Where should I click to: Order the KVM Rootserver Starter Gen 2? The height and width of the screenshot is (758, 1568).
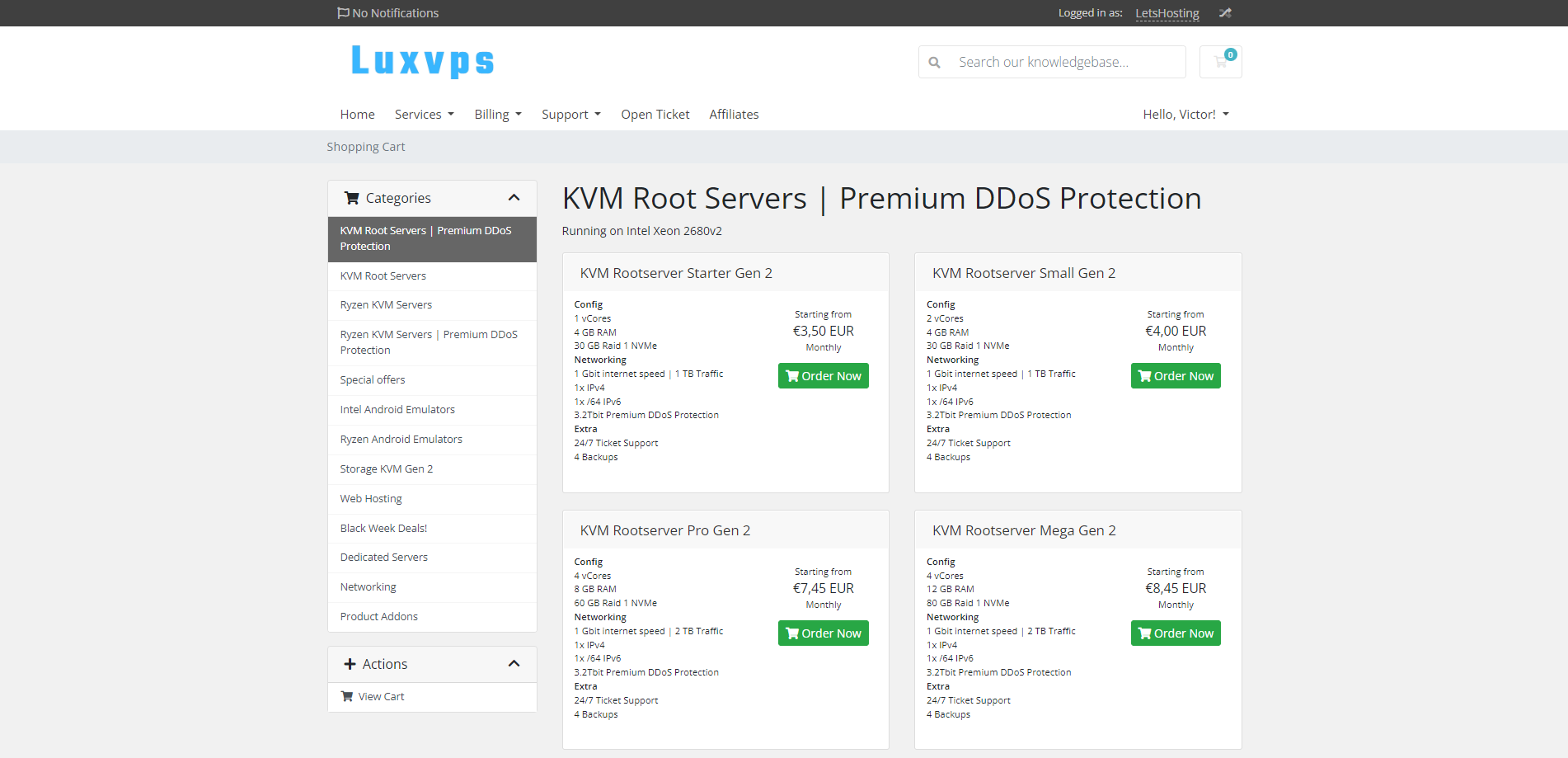click(x=824, y=376)
